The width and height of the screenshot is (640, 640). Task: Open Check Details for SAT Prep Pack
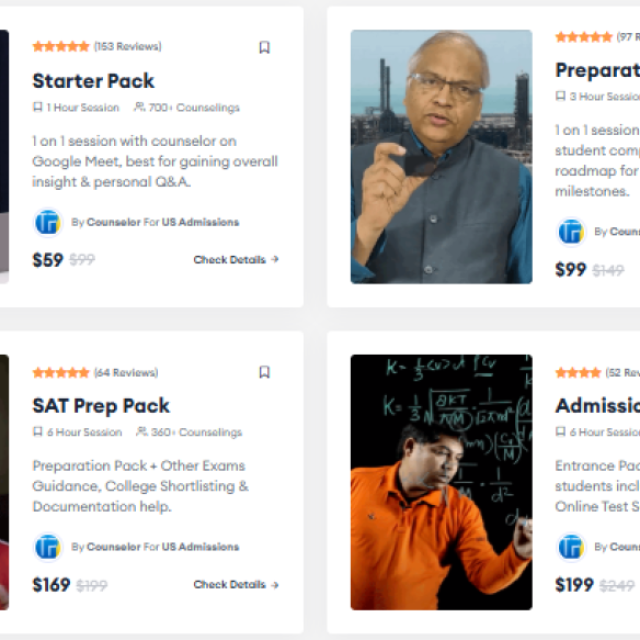(236, 585)
